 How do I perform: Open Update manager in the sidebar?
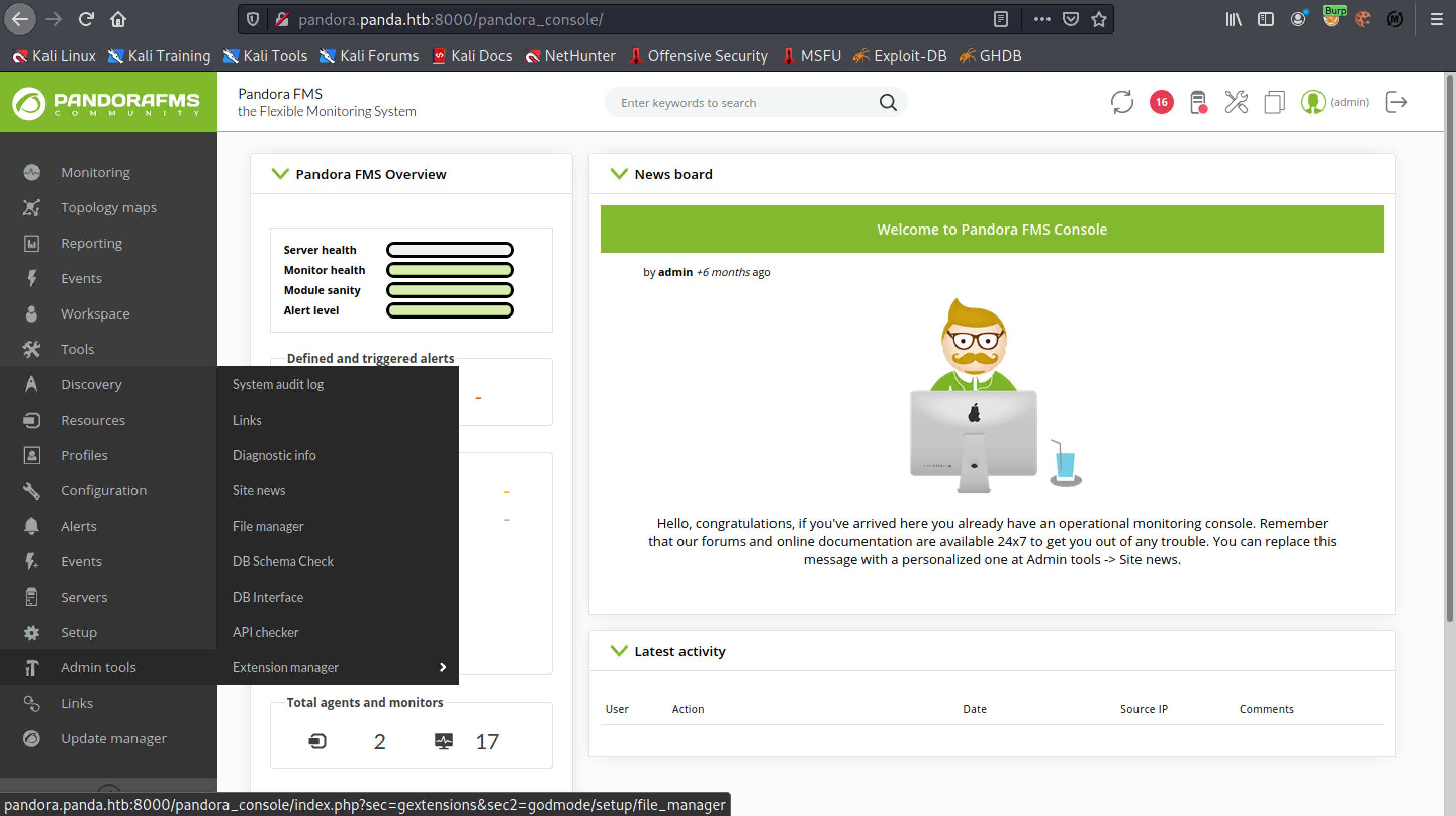pyautogui.click(x=113, y=738)
